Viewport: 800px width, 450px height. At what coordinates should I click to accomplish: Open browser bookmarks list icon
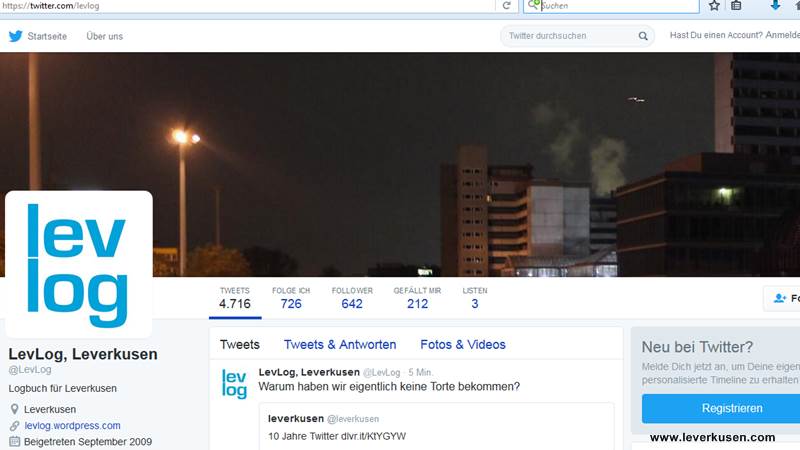click(x=736, y=6)
